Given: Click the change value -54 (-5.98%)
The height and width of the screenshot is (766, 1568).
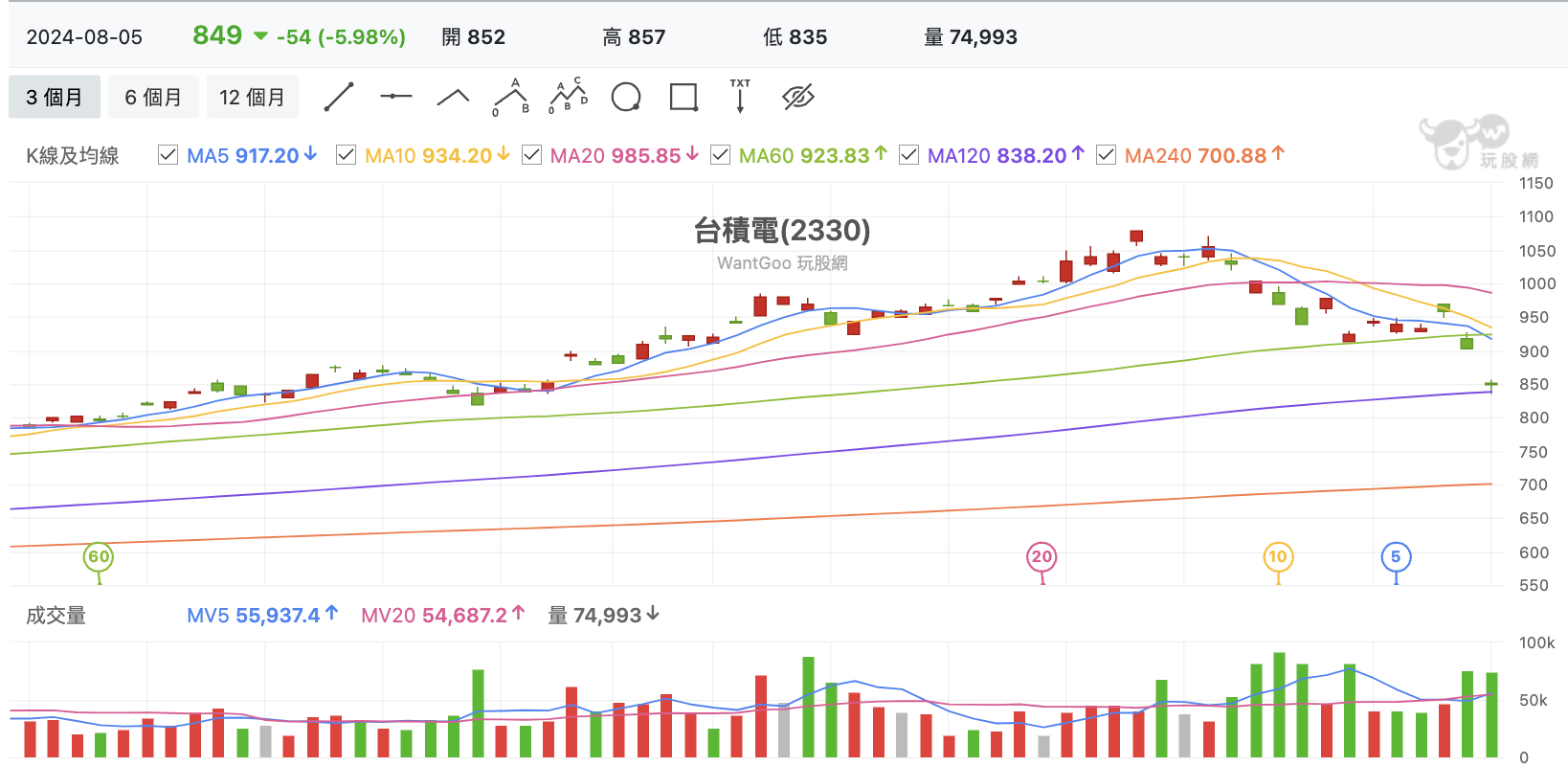Looking at the screenshot, I should coord(341,37).
